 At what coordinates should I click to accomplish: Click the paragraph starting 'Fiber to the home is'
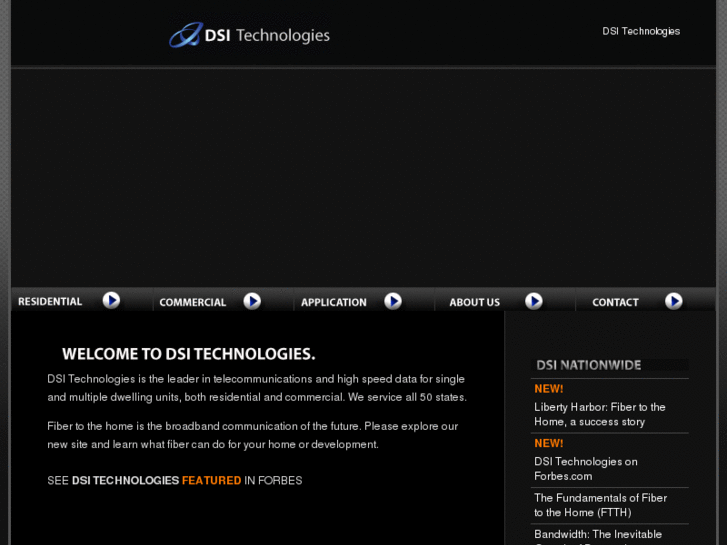click(253, 435)
